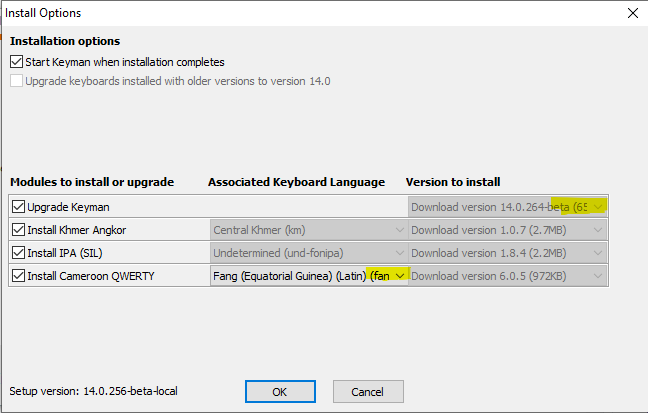Viewport: 648px width, 413px height.
Task: Open Khmer Angkor version 1.0.7 dropdown
Action: [507, 230]
